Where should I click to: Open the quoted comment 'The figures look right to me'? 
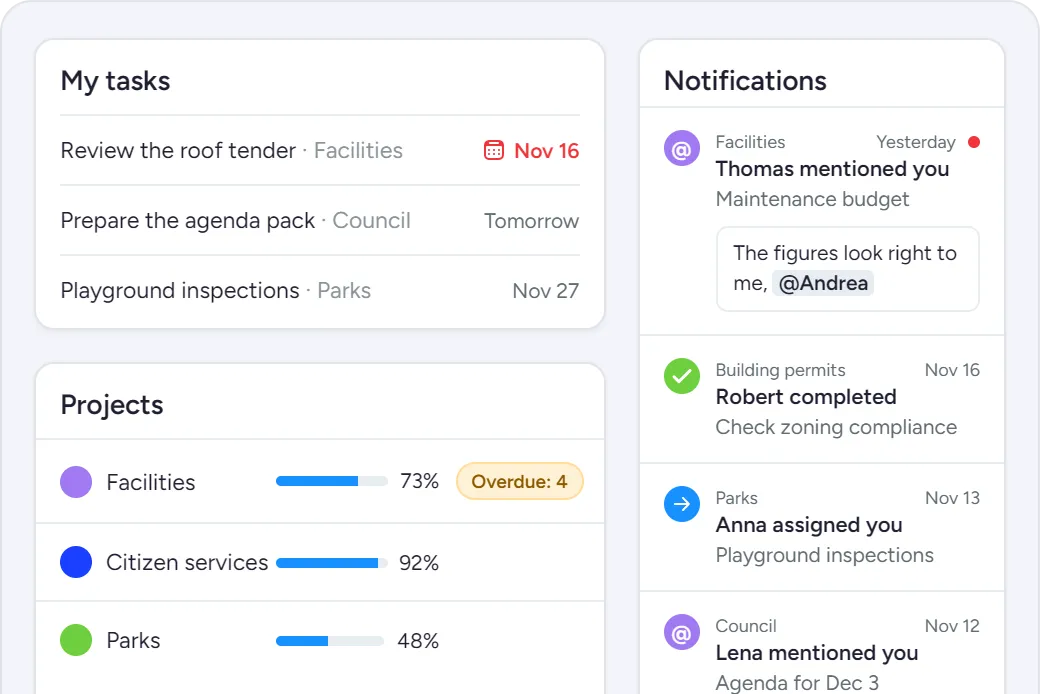(848, 269)
